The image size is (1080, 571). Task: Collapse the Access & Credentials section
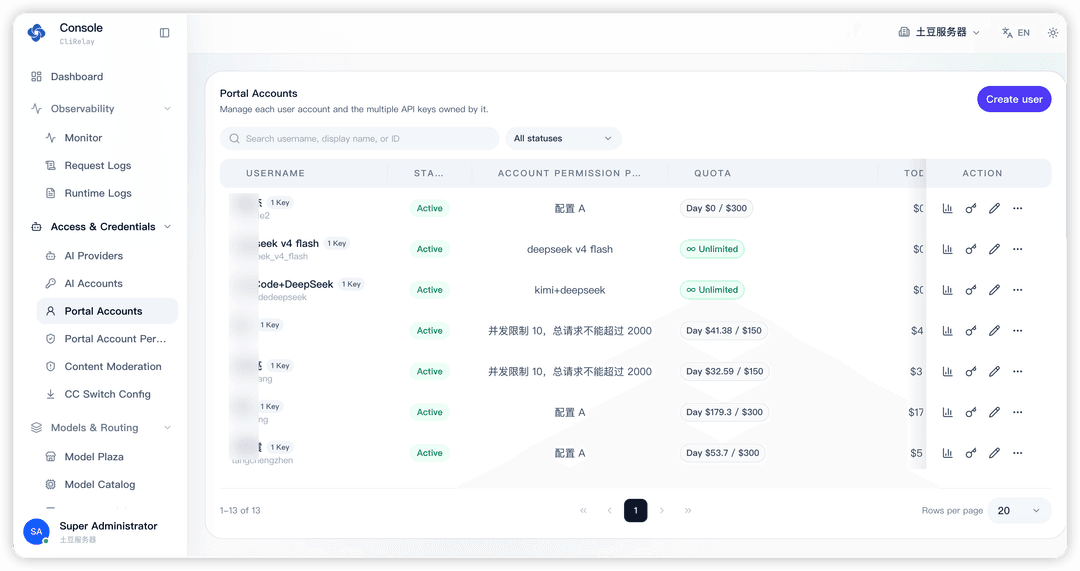tap(101, 227)
